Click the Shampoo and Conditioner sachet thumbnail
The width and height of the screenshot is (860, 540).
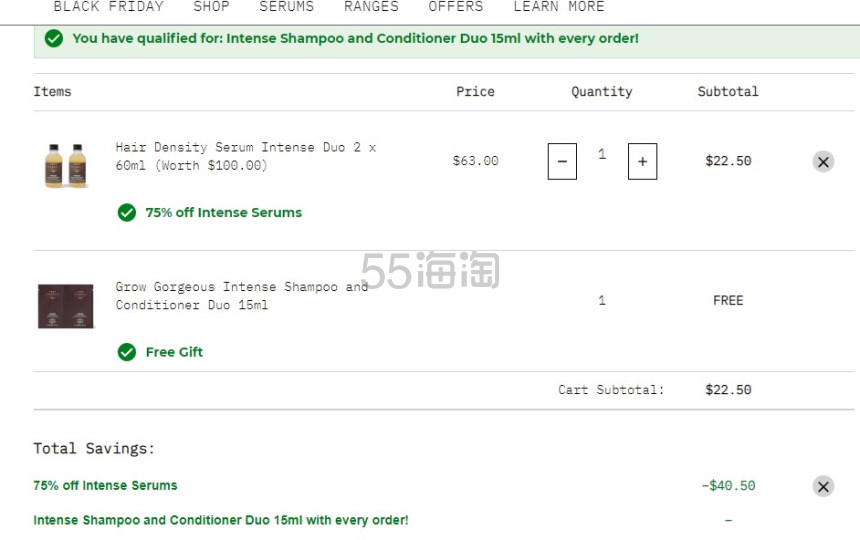(x=65, y=306)
